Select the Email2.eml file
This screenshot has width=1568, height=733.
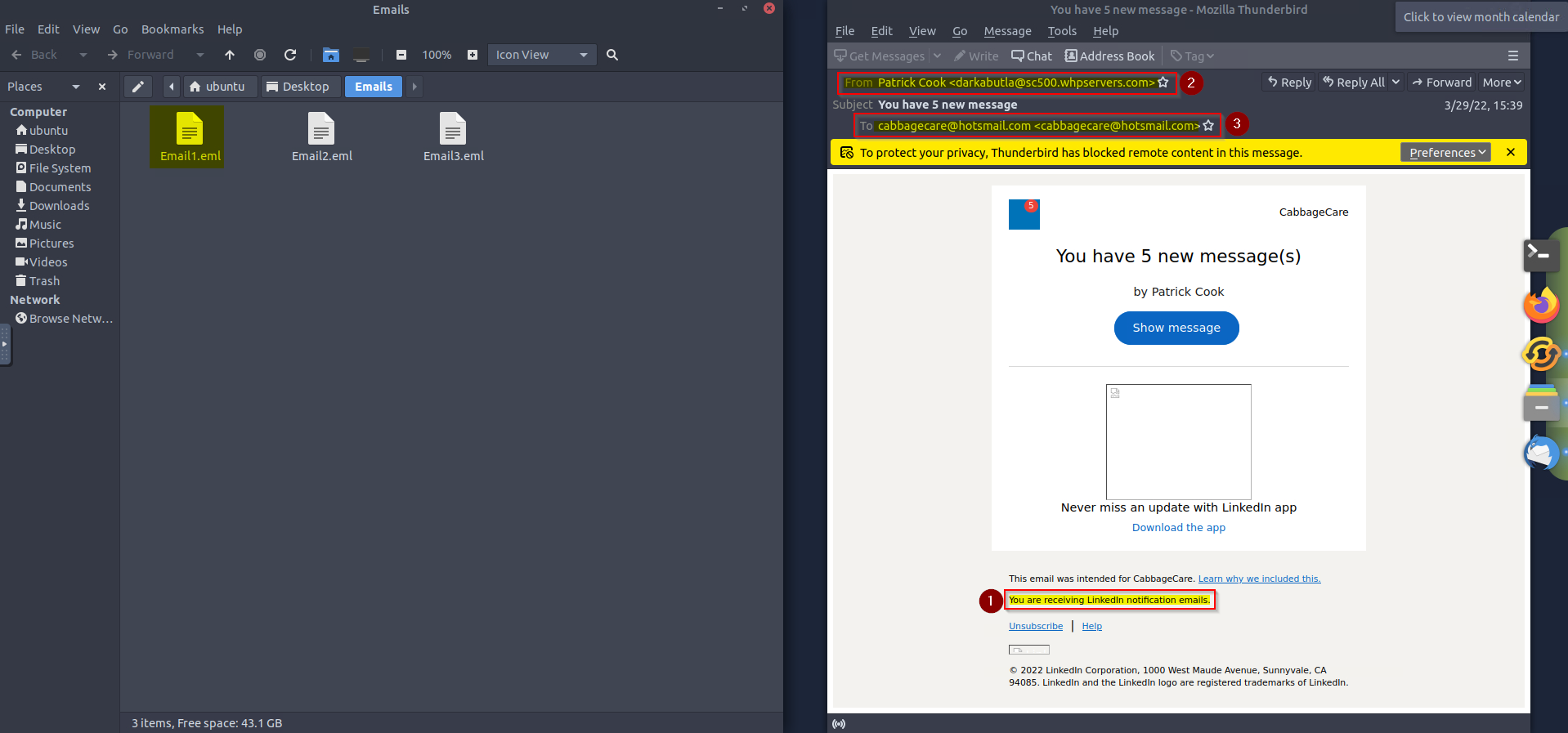(322, 137)
